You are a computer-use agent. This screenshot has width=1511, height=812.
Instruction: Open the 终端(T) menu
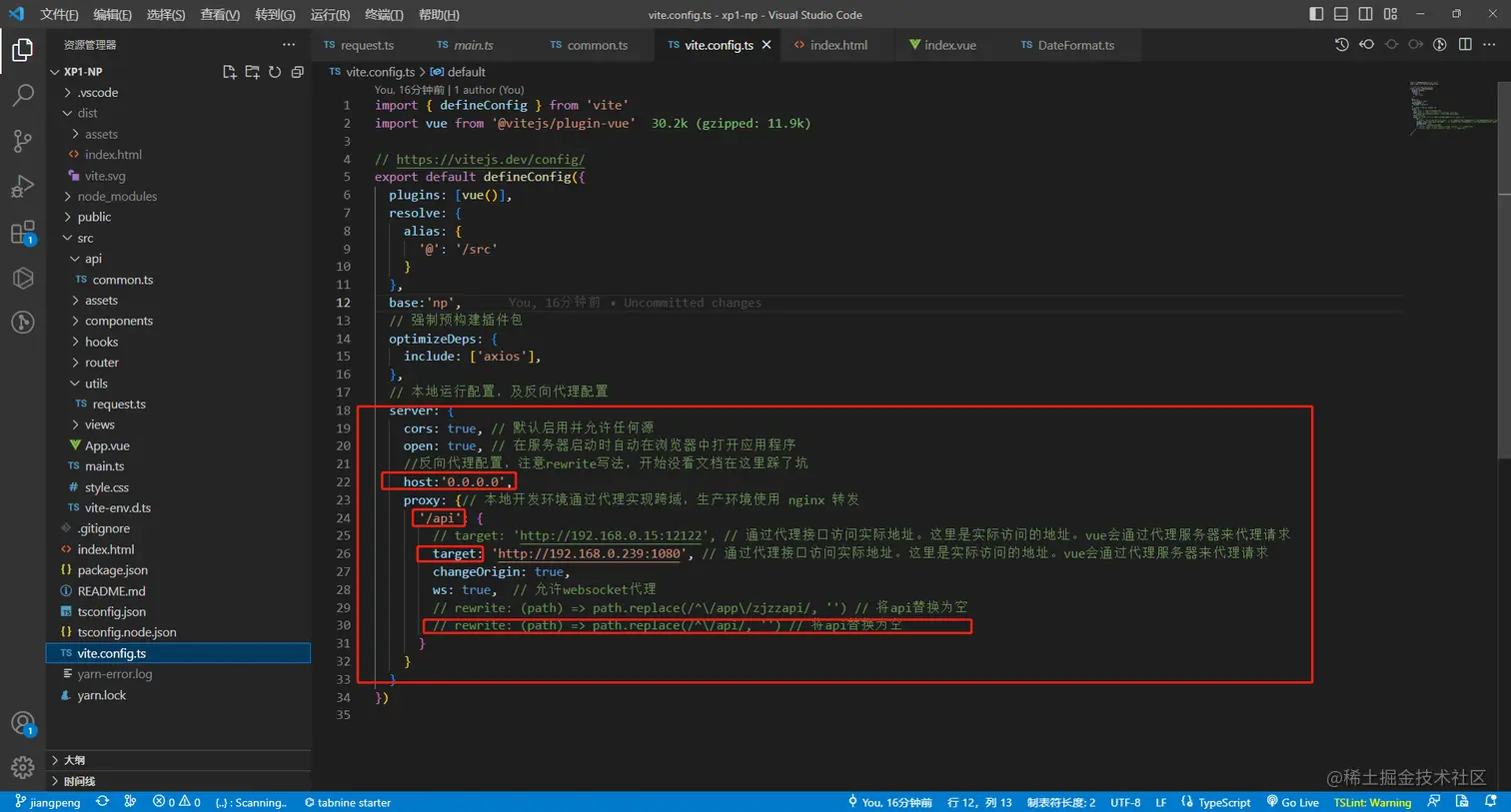384,15
